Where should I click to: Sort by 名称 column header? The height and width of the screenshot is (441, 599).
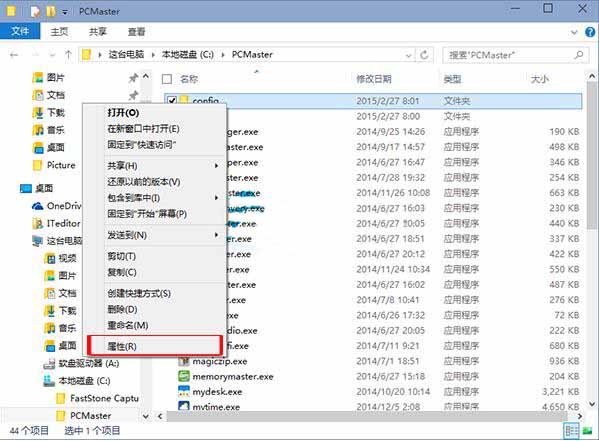[189, 79]
